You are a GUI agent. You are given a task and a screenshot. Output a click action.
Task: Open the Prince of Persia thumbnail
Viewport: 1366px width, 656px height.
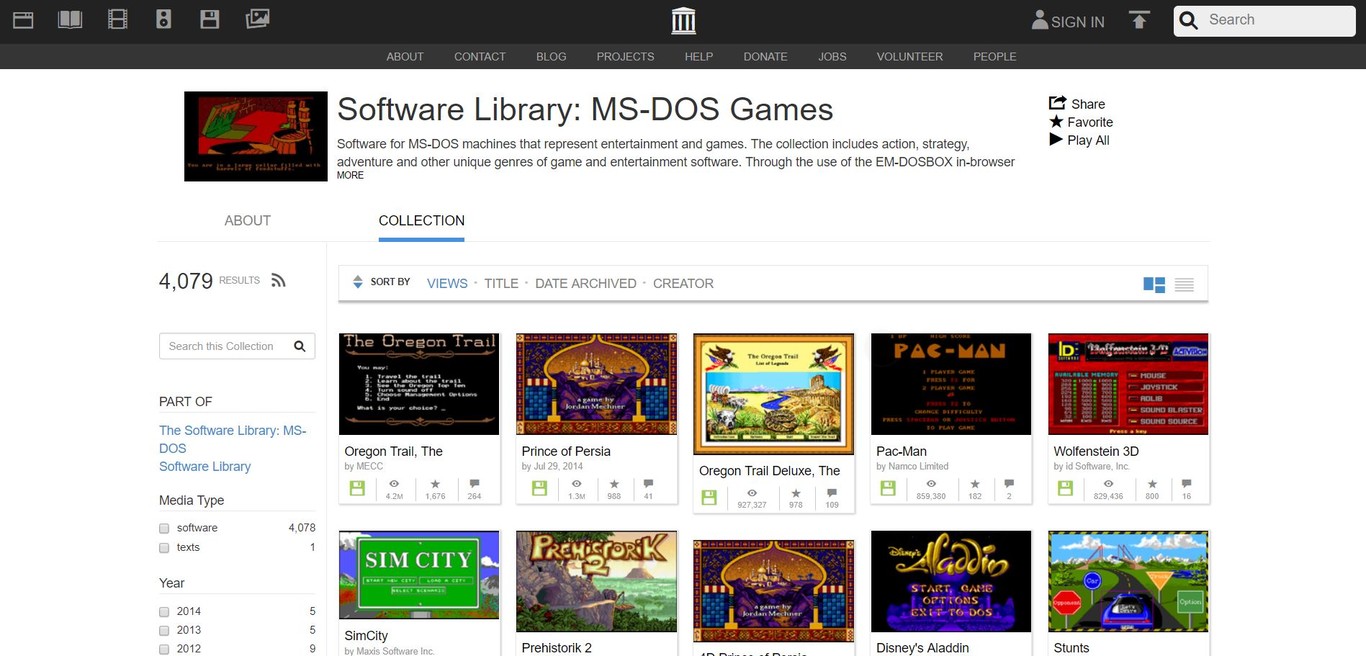point(596,383)
